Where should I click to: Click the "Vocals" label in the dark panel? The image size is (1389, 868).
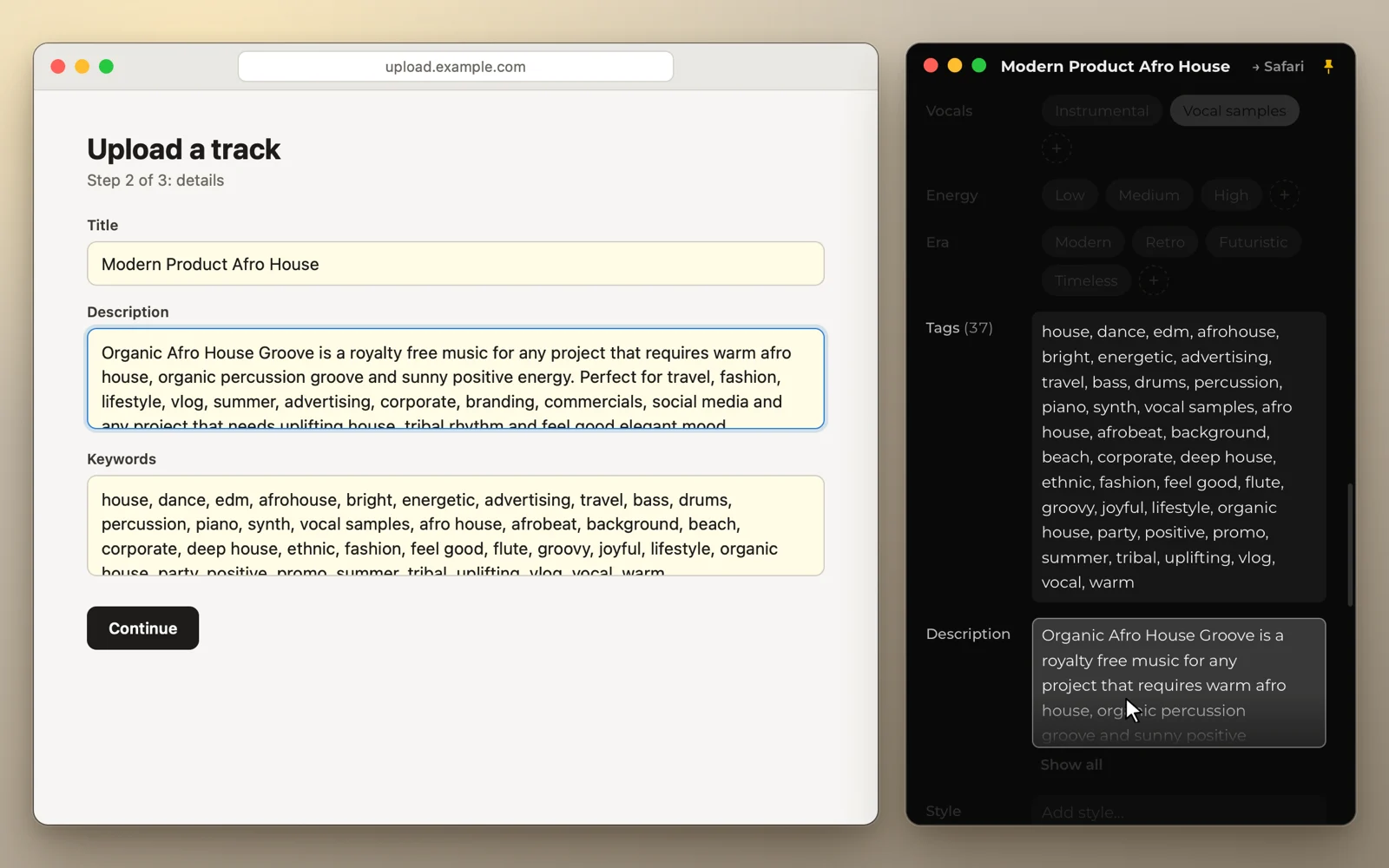[x=949, y=111]
